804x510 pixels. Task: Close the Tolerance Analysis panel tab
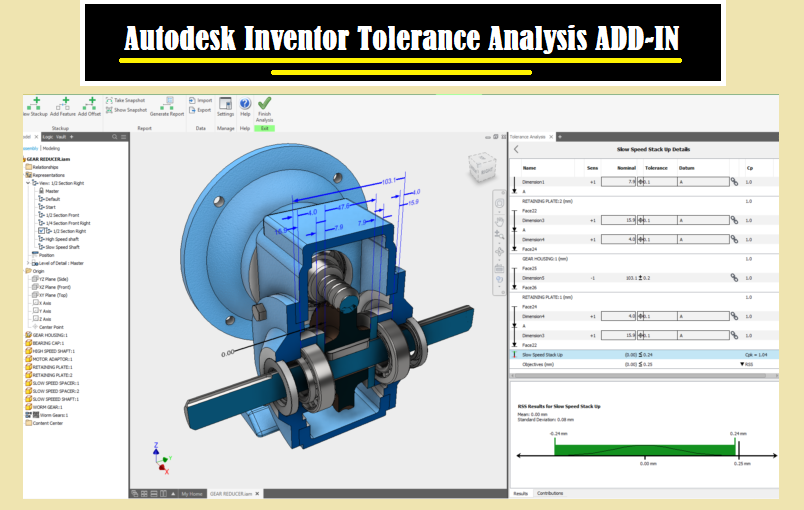(551, 137)
